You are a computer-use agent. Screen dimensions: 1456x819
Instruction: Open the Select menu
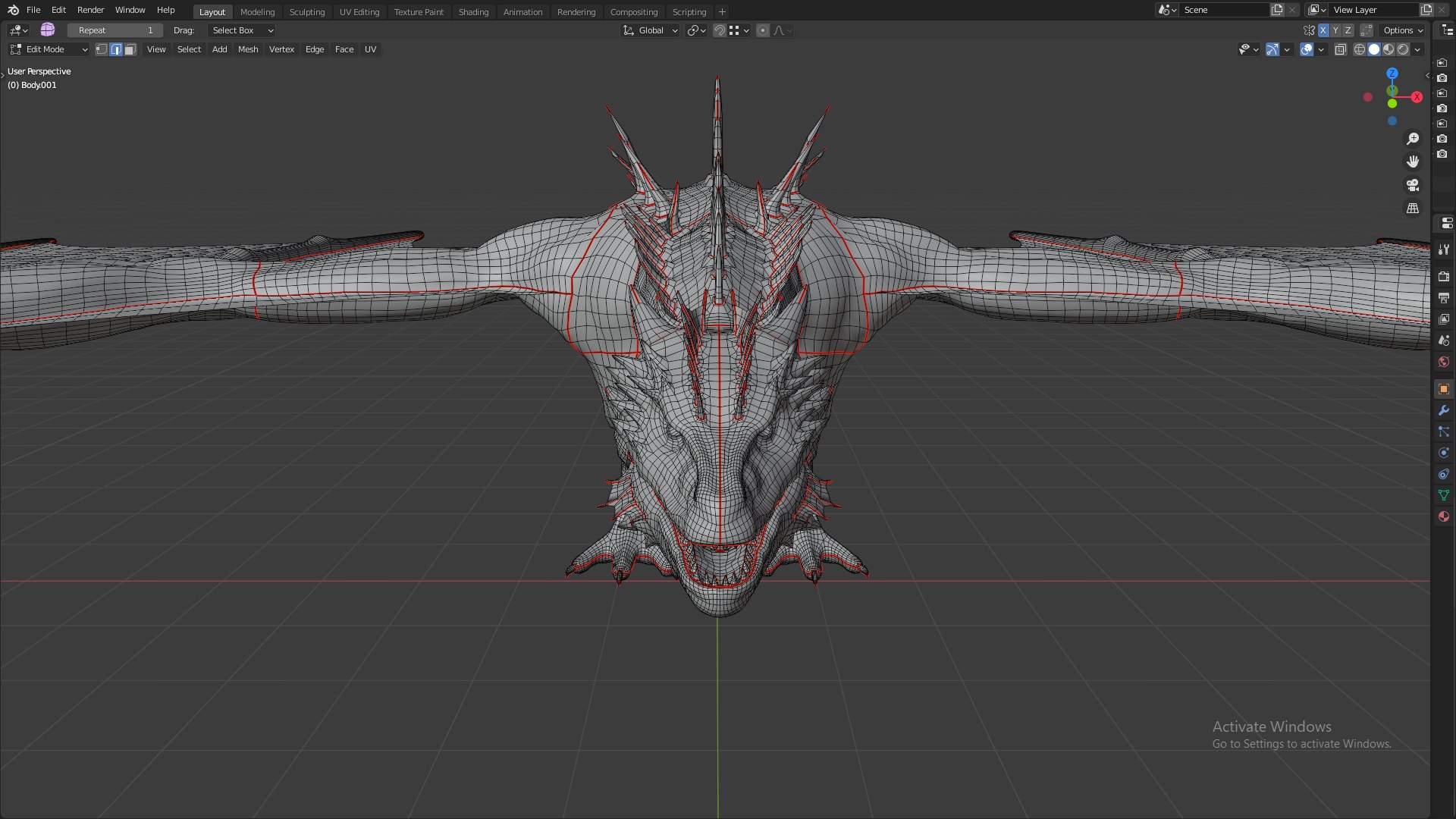189,49
